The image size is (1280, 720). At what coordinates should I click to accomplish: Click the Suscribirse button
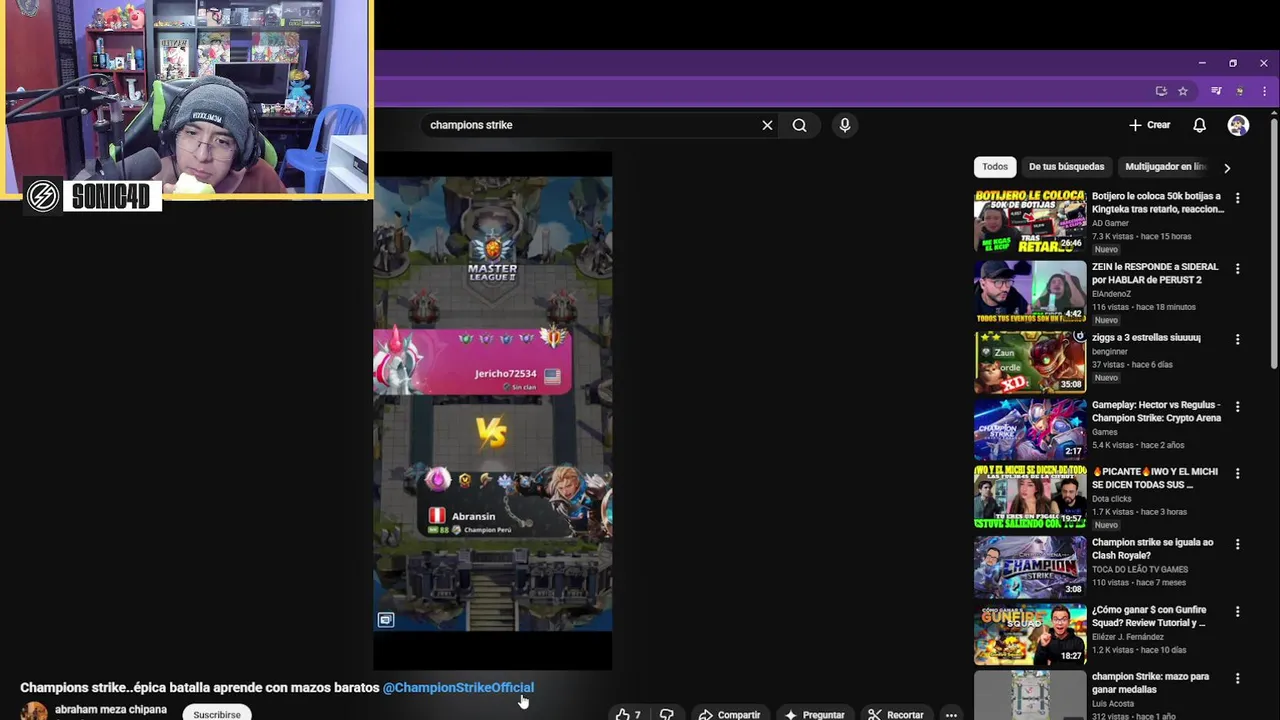[217, 713]
